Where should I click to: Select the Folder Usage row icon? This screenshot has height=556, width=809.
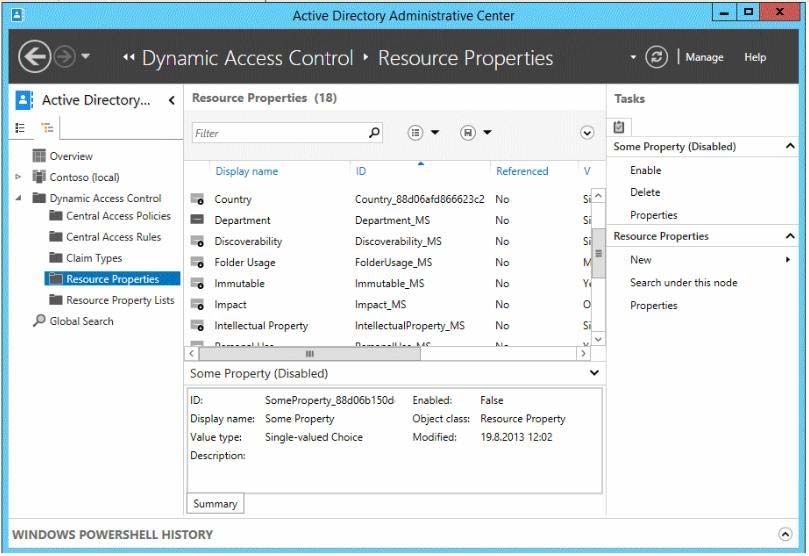coord(197,262)
